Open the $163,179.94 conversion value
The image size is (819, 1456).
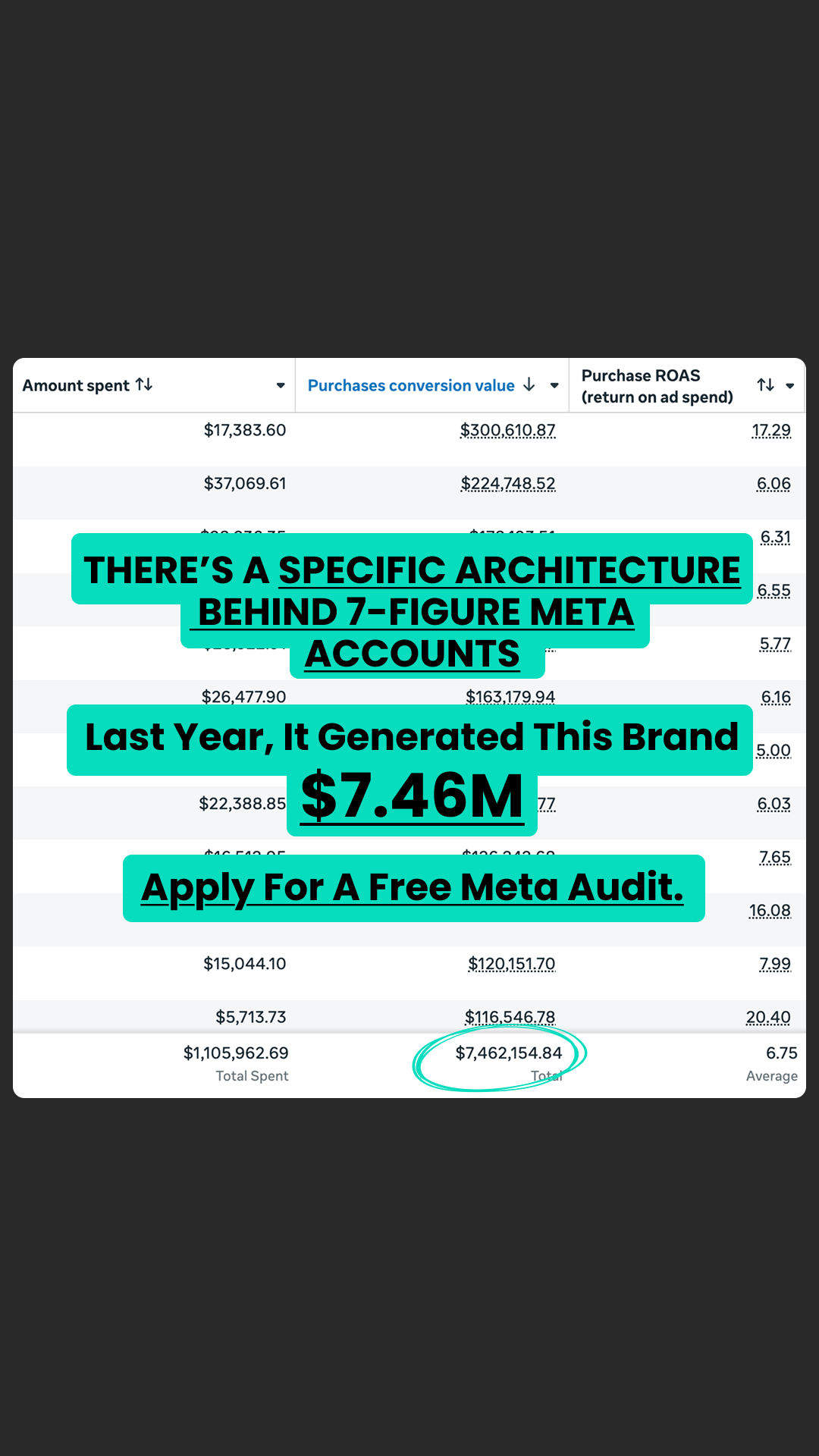(510, 697)
